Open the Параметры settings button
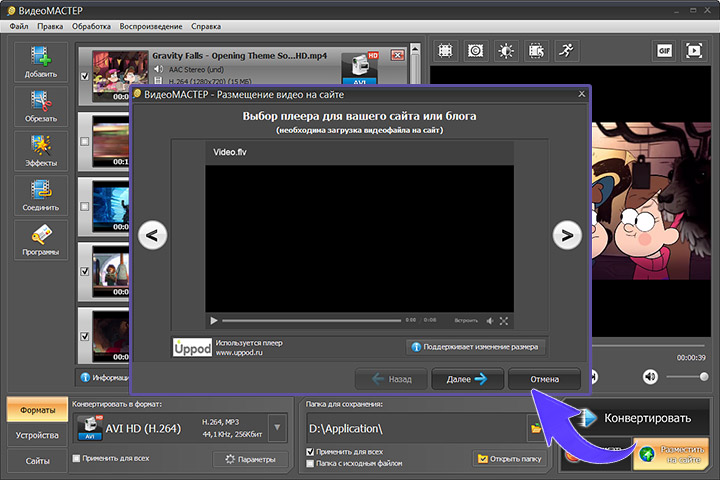This screenshot has height=480, width=720. [251, 459]
